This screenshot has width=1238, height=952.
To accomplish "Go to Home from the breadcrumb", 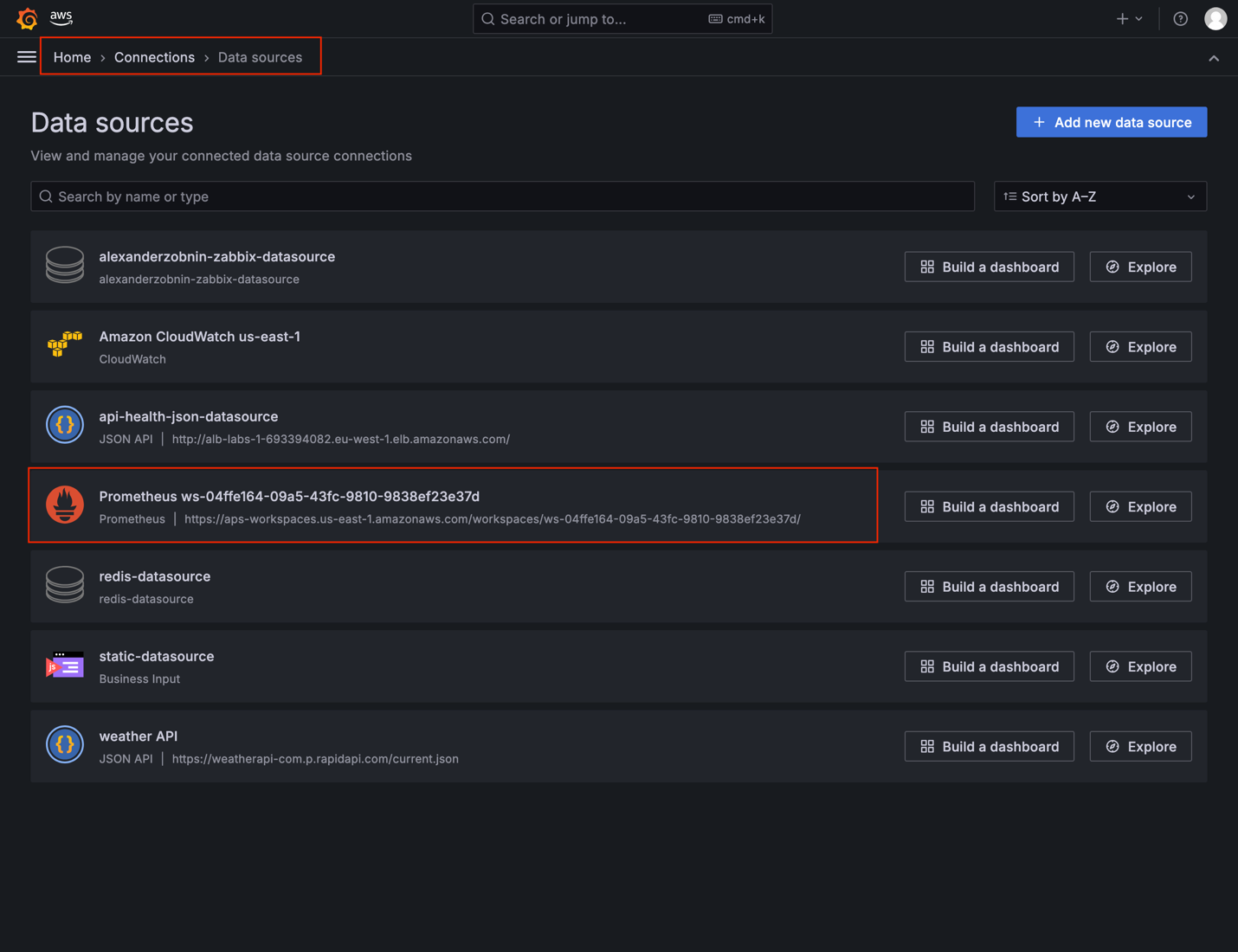I will [x=72, y=57].
